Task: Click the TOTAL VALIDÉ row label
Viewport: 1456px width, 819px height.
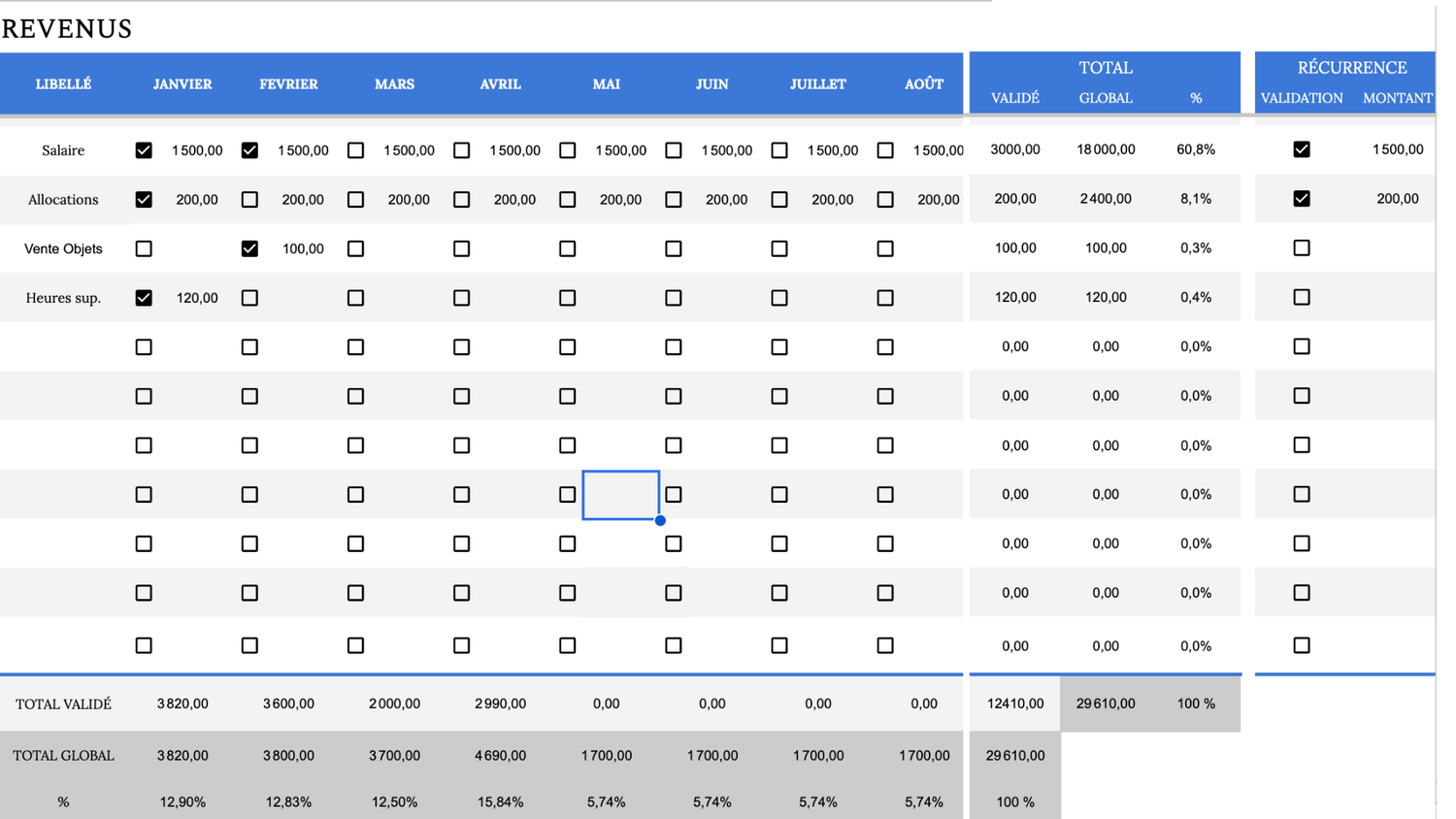Action: click(63, 704)
